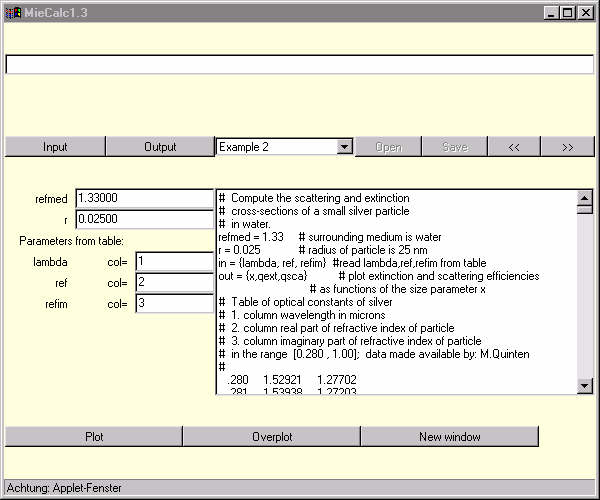Click the script text area scrollbar up arrow
The image size is (600, 500).
coord(585,198)
